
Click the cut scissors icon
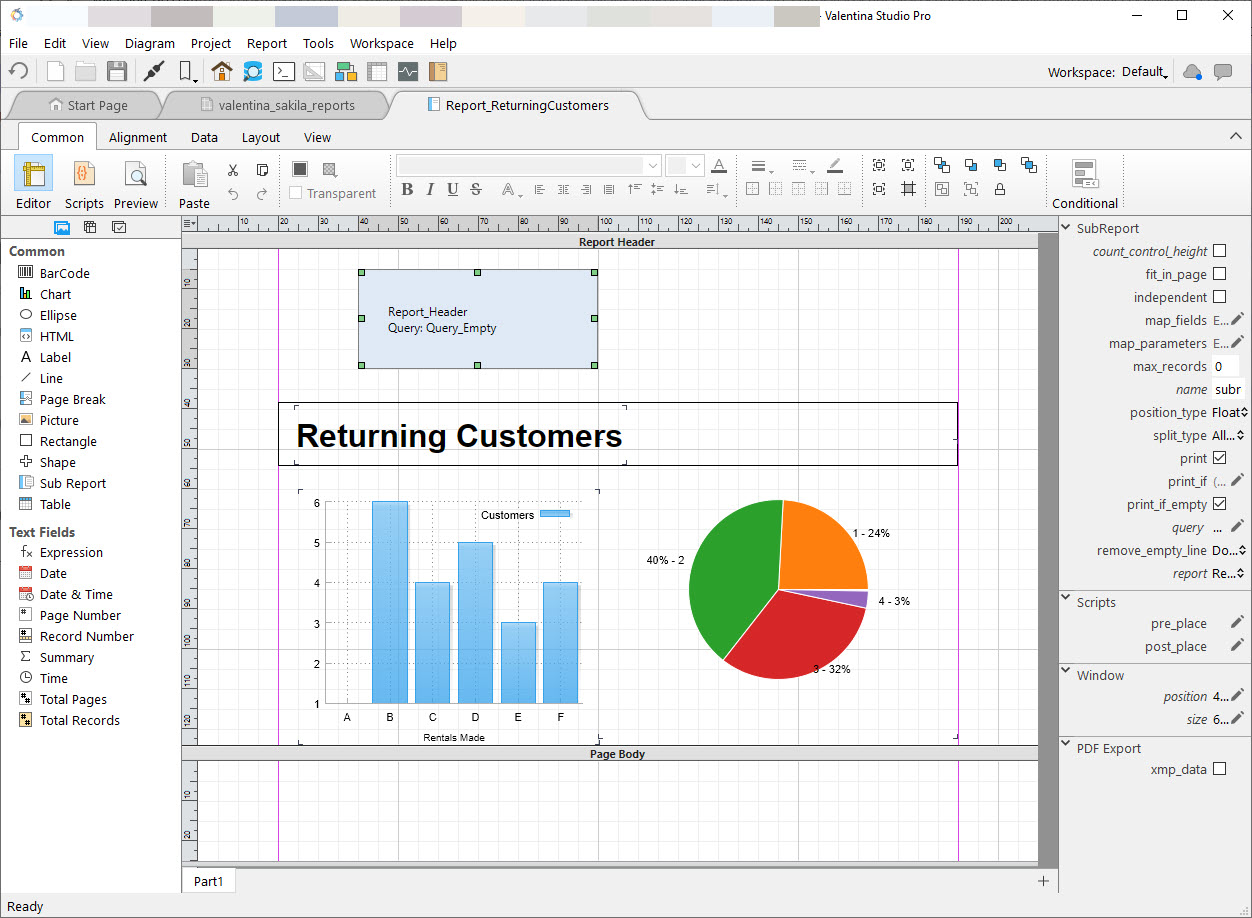point(233,170)
